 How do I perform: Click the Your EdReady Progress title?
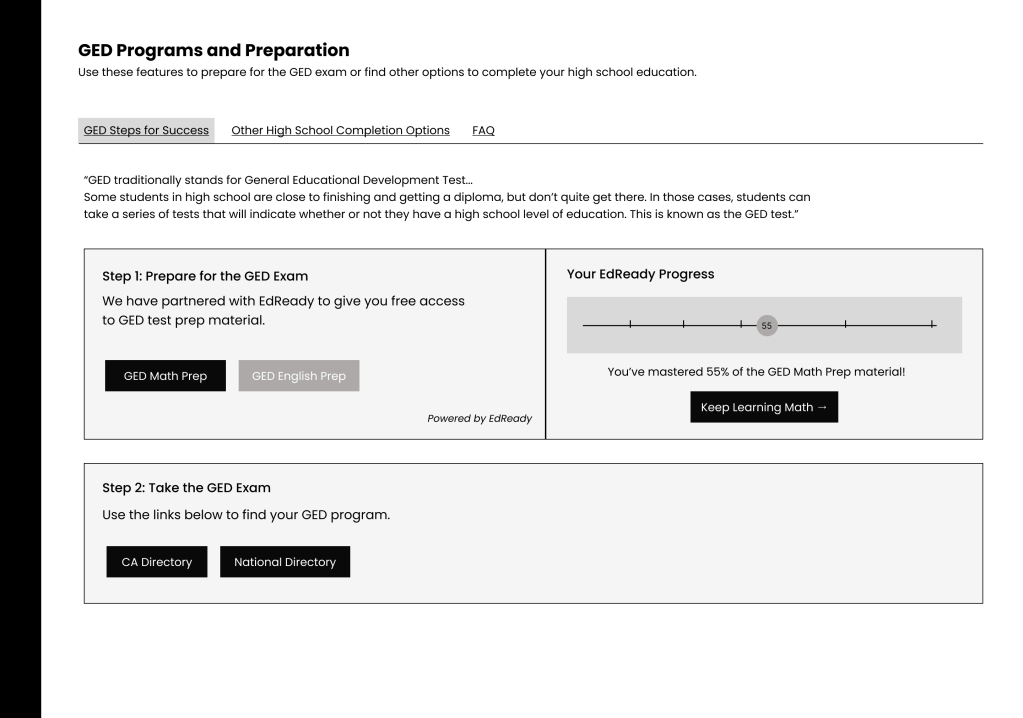pos(640,275)
